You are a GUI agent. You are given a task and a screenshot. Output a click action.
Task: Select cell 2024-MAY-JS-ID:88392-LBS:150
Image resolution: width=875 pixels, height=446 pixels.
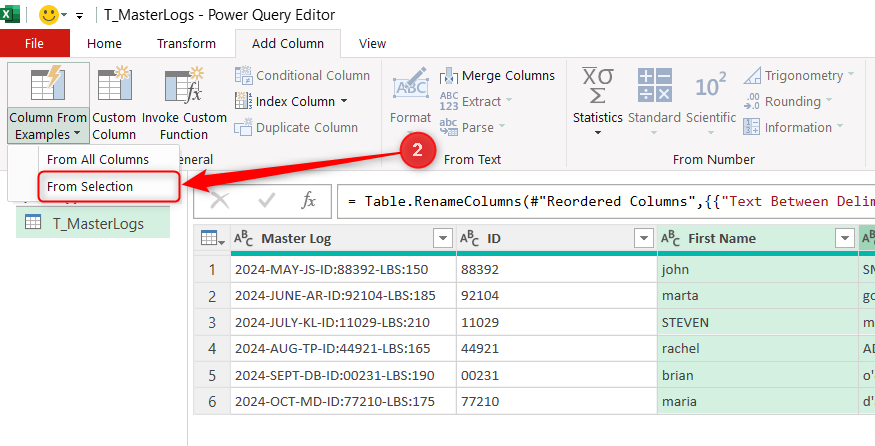343,270
